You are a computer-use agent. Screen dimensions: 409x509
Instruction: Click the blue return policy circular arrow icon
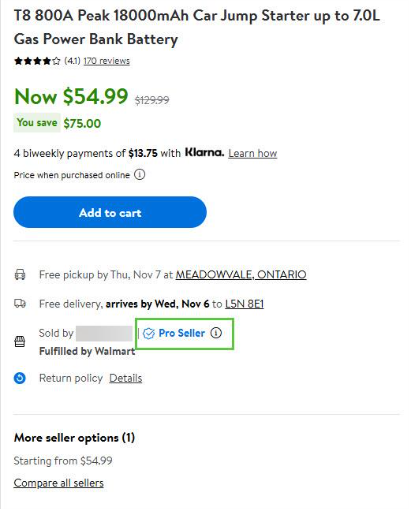tap(20, 378)
